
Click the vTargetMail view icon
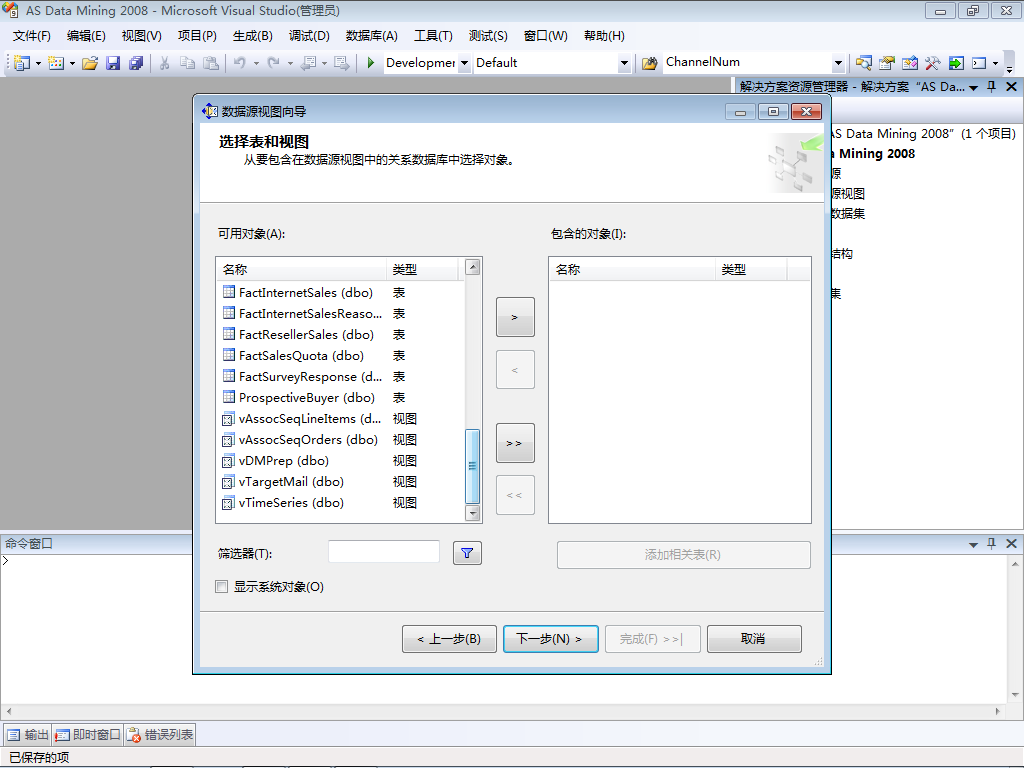(x=228, y=482)
